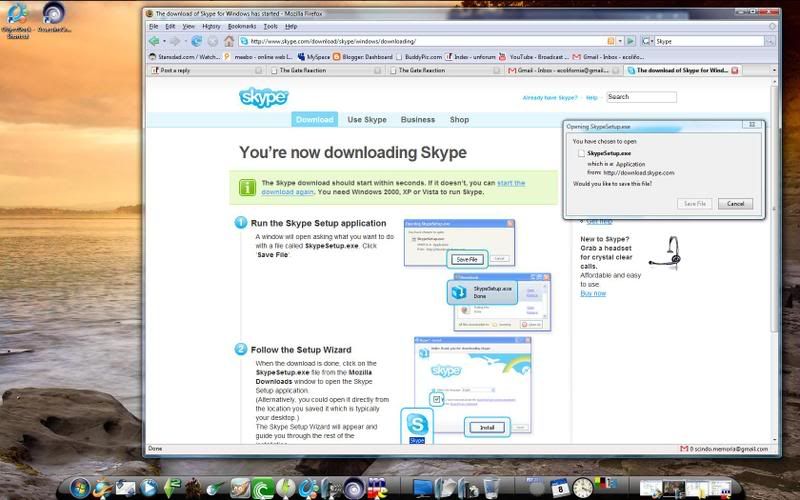Click the Stop loading toolbar icon
Screen dimensions: 800x500
(x=213, y=41)
